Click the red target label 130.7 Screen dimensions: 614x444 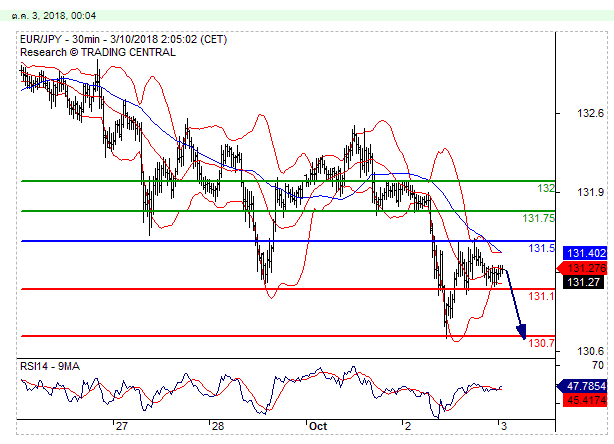coord(542,343)
